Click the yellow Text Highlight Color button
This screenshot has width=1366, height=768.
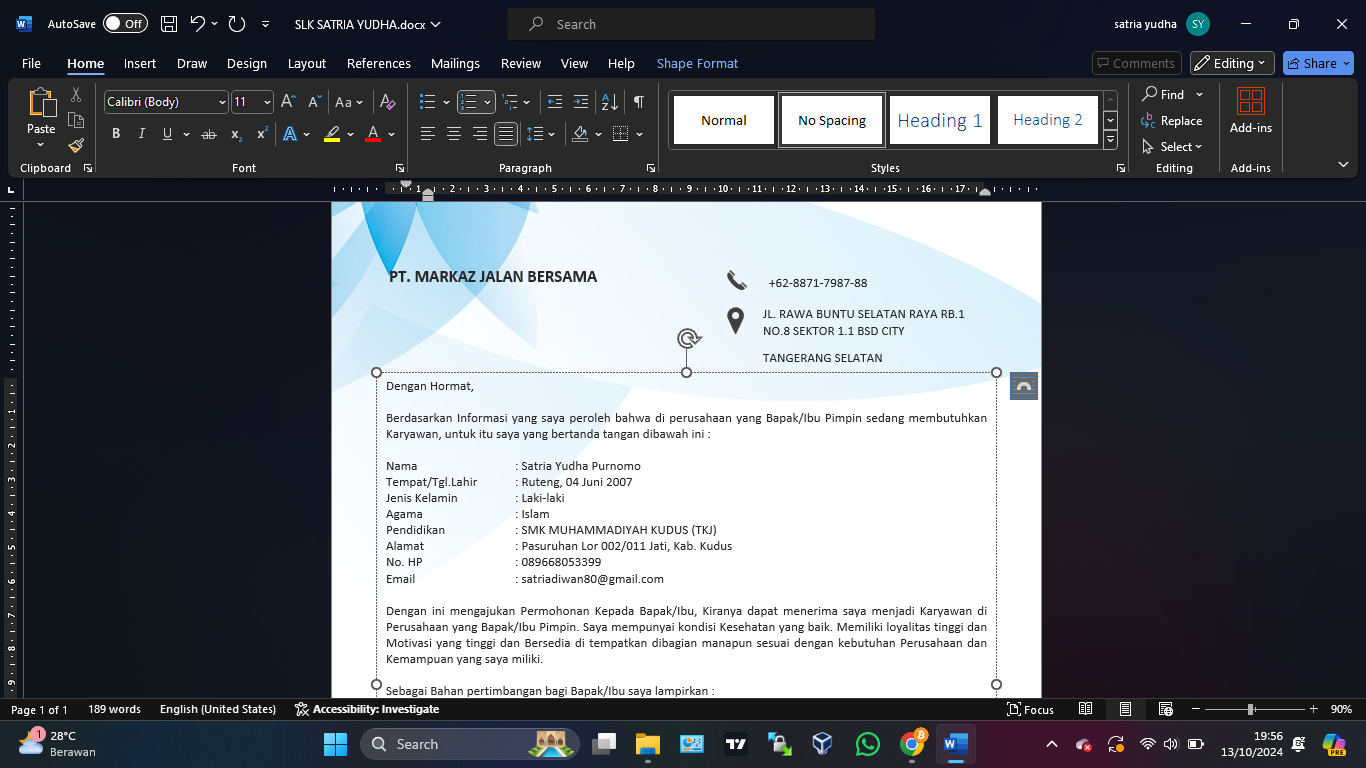click(332, 134)
